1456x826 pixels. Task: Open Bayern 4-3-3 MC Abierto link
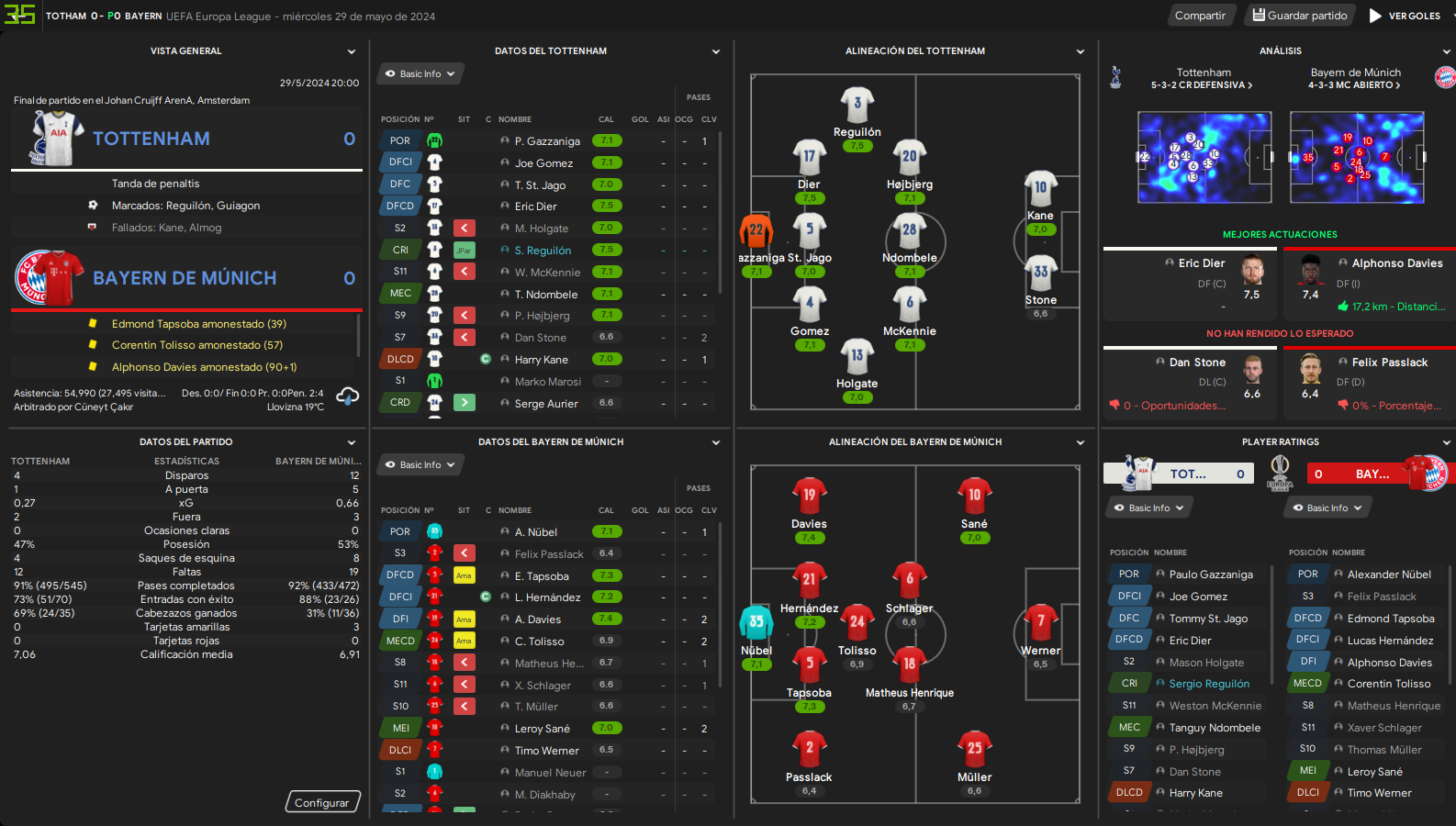click(1354, 85)
